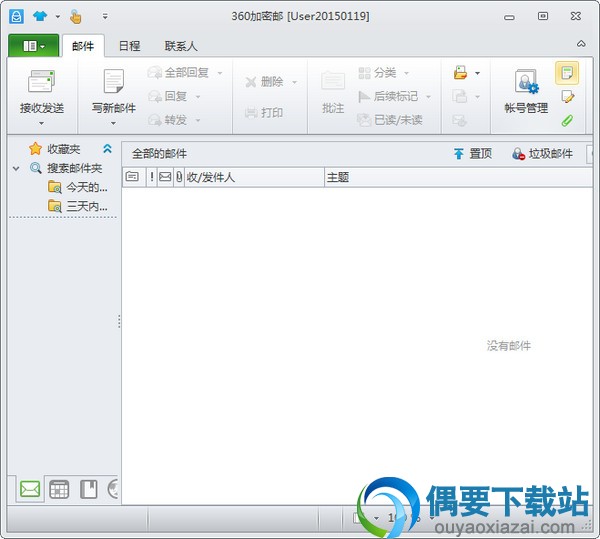Click the 打印 print button
This screenshot has height=539, width=600.
[264, 112]
